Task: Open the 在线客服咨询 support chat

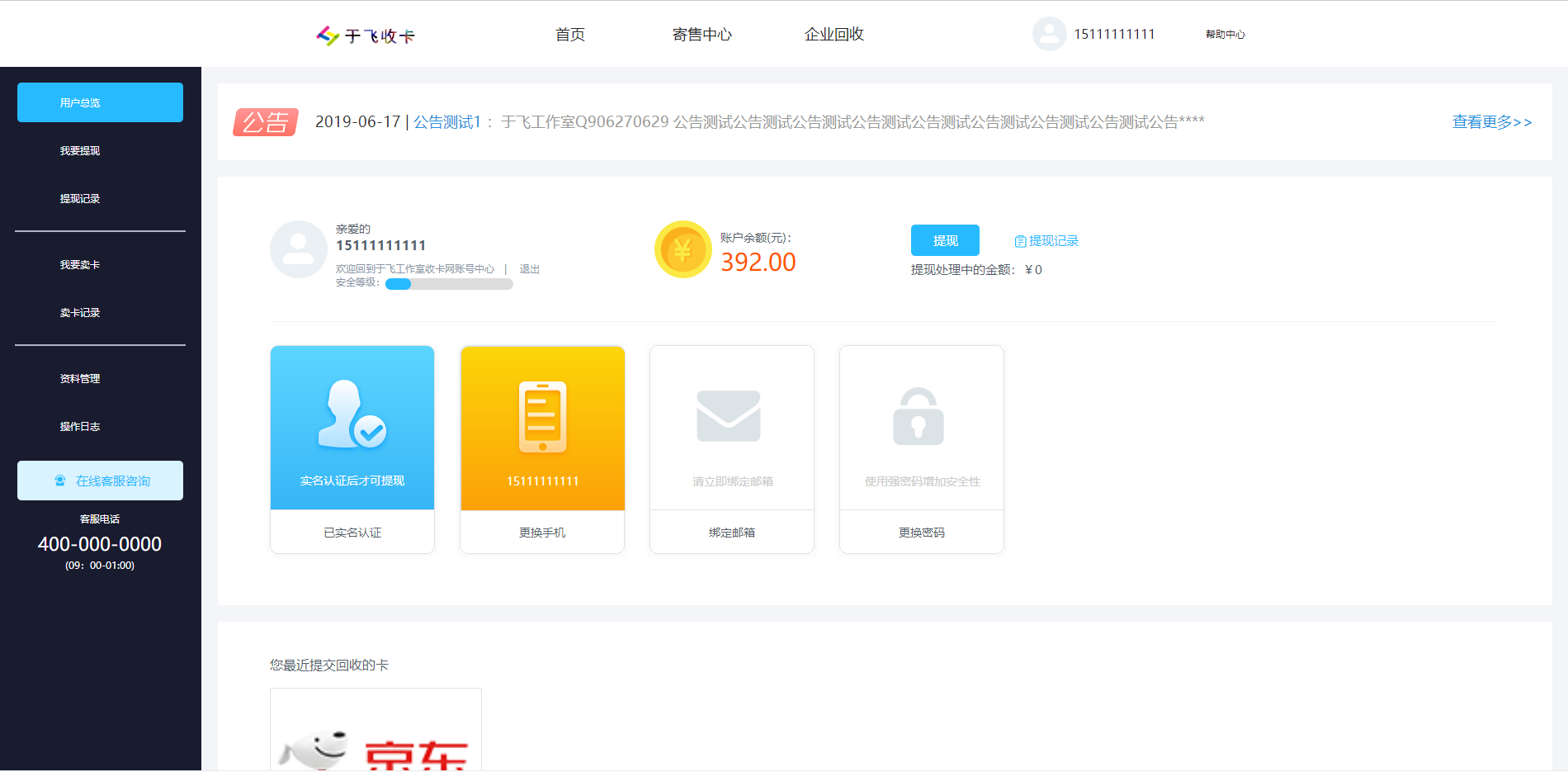Action: point(100,481)
